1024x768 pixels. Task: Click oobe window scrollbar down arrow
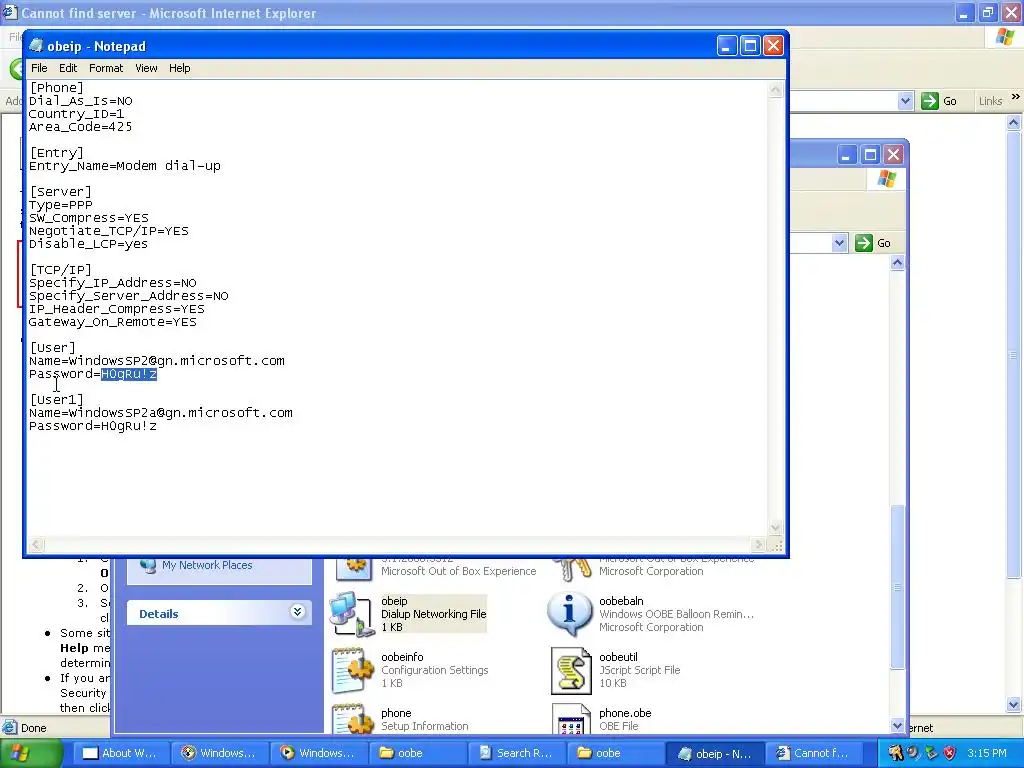(897, 726)
